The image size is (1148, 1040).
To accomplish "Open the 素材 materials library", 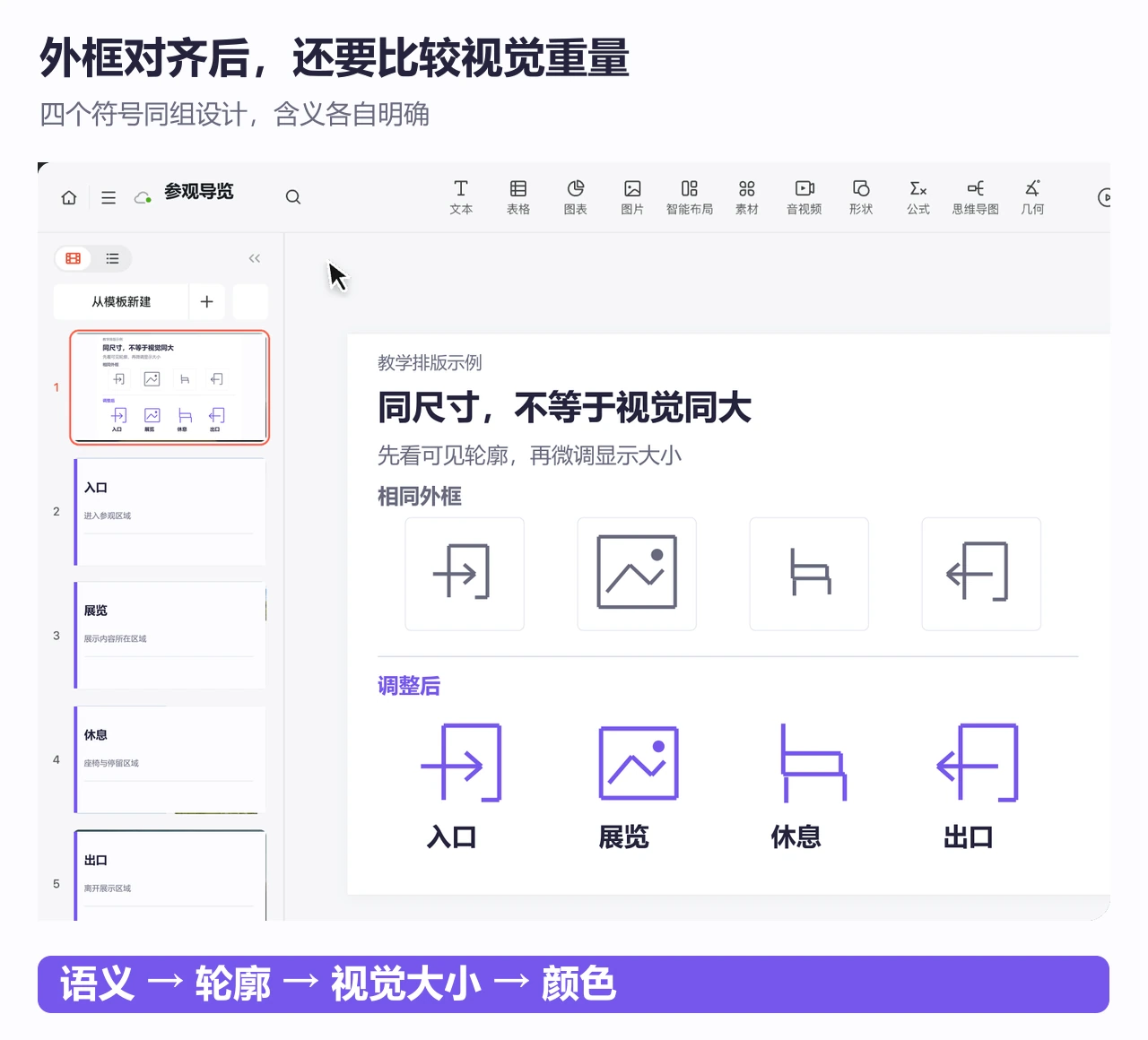I will (x=747, y=197).
